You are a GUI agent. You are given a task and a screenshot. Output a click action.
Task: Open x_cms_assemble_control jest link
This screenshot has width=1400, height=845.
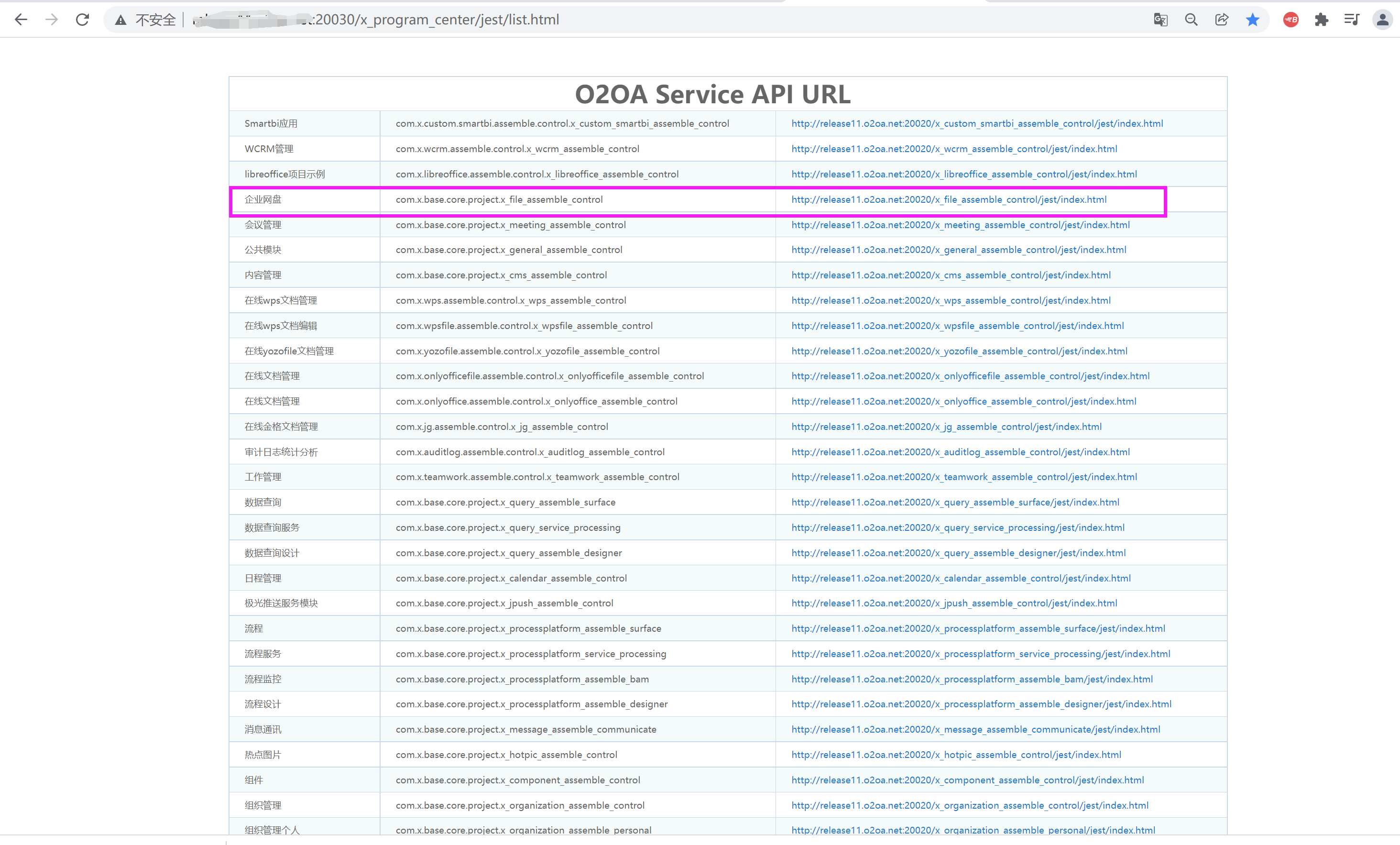[x=951, y=275]
